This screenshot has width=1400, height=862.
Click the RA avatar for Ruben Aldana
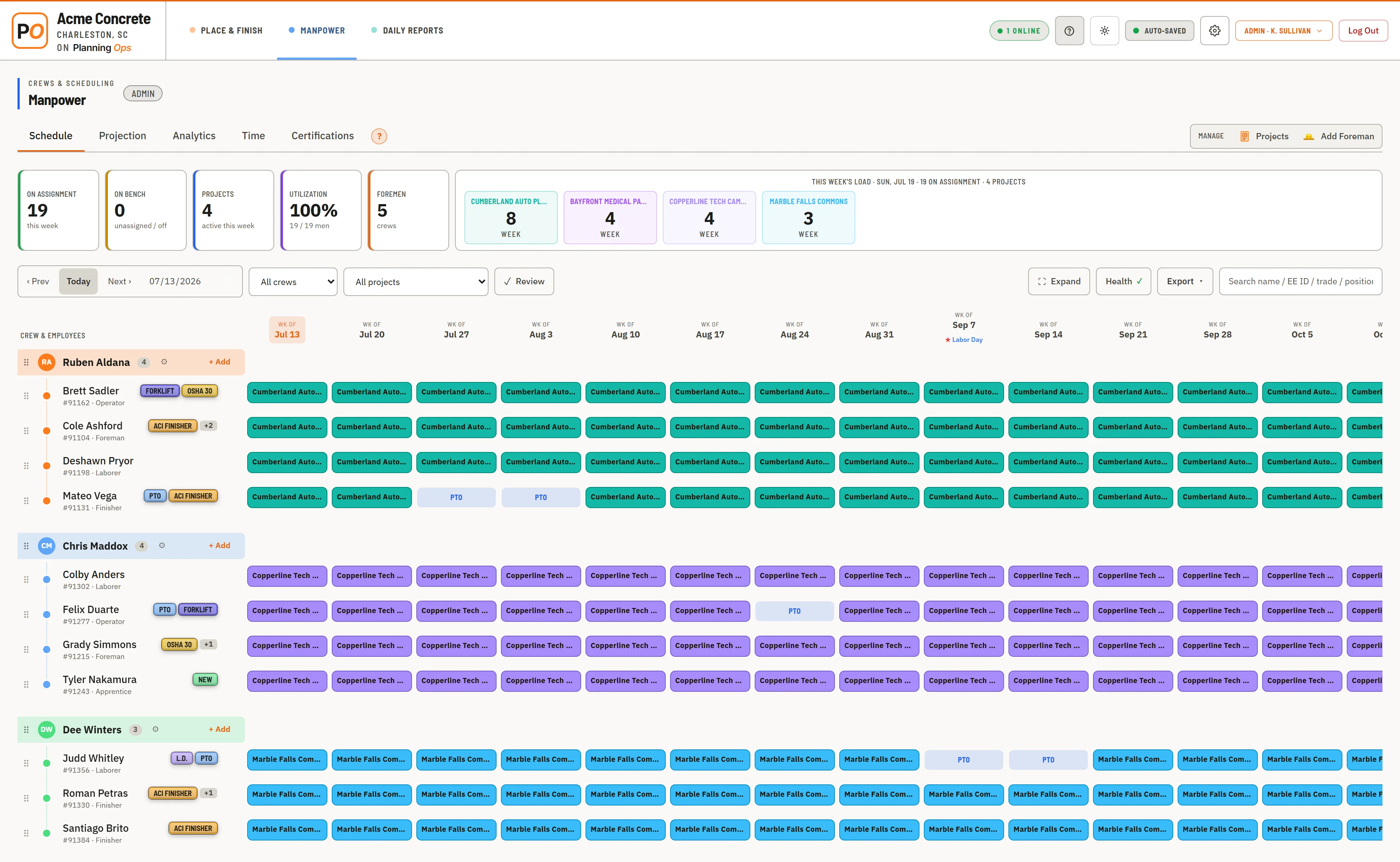pos(47,362)
